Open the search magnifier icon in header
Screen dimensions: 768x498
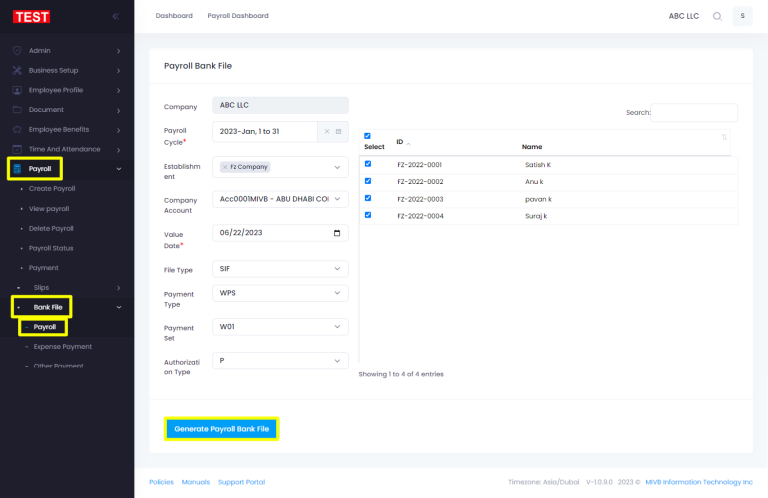coord(717,16)
